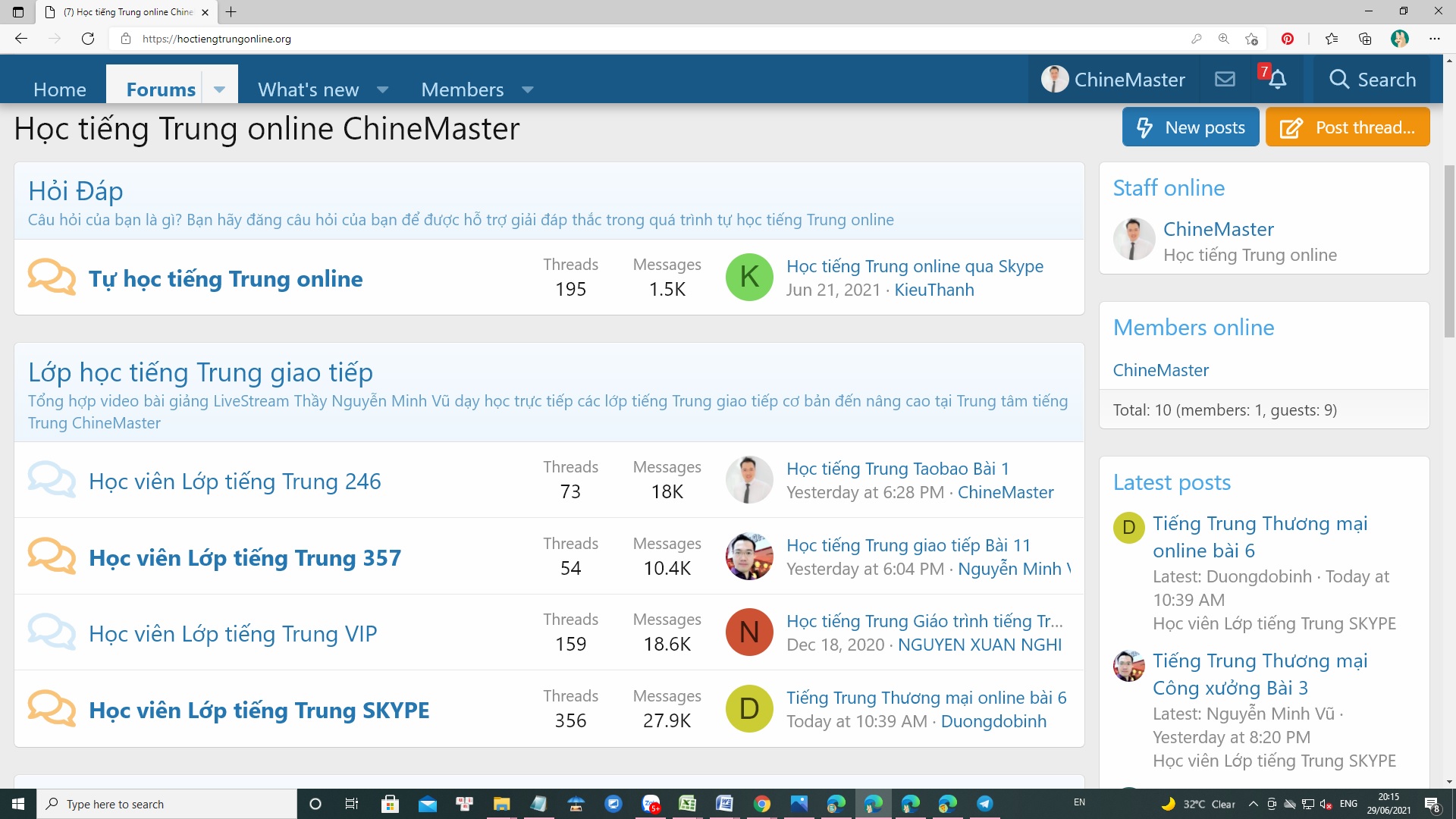Click the New posts button

point(1191,127)
